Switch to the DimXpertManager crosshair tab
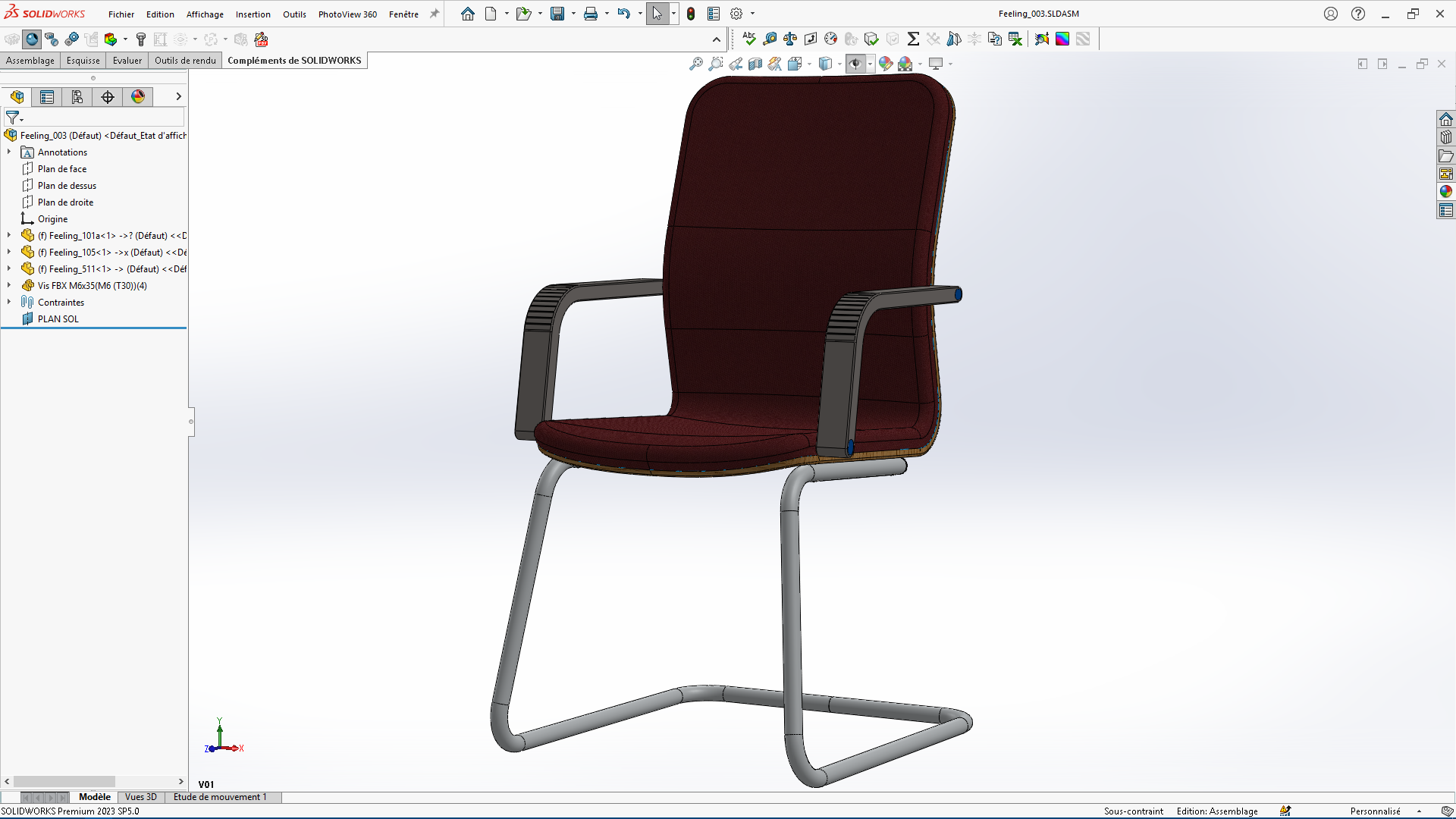 coord(108,96)
